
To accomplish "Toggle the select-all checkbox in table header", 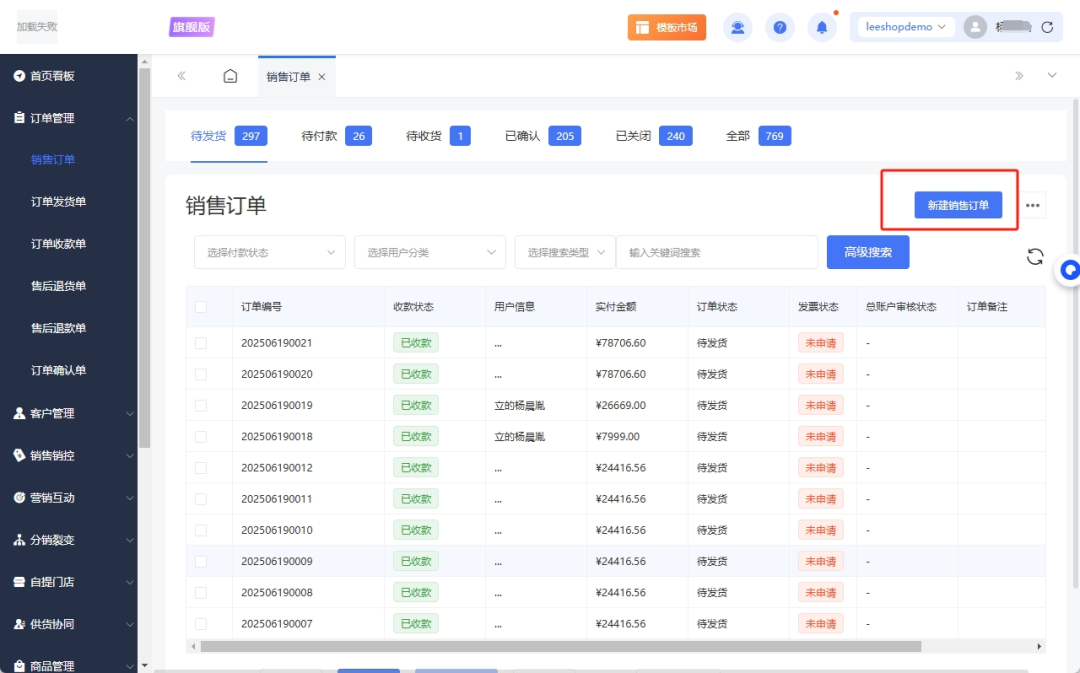I will tap(201, 307).
